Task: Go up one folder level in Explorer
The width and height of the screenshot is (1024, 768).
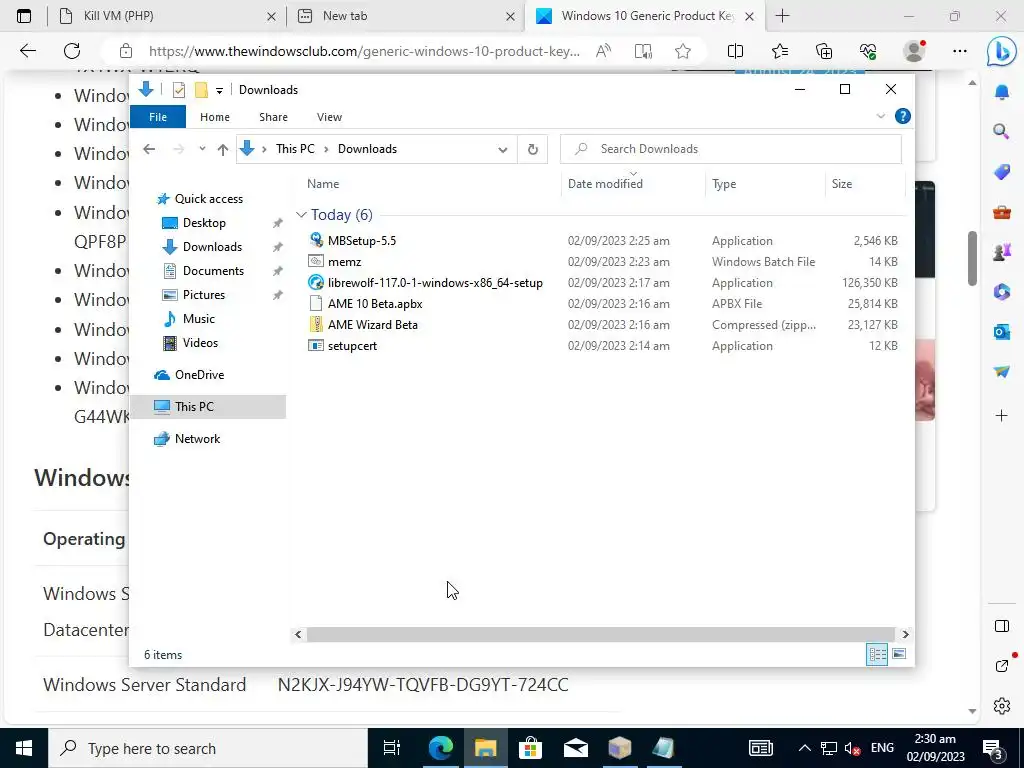Action: click(x=223, y=150)
